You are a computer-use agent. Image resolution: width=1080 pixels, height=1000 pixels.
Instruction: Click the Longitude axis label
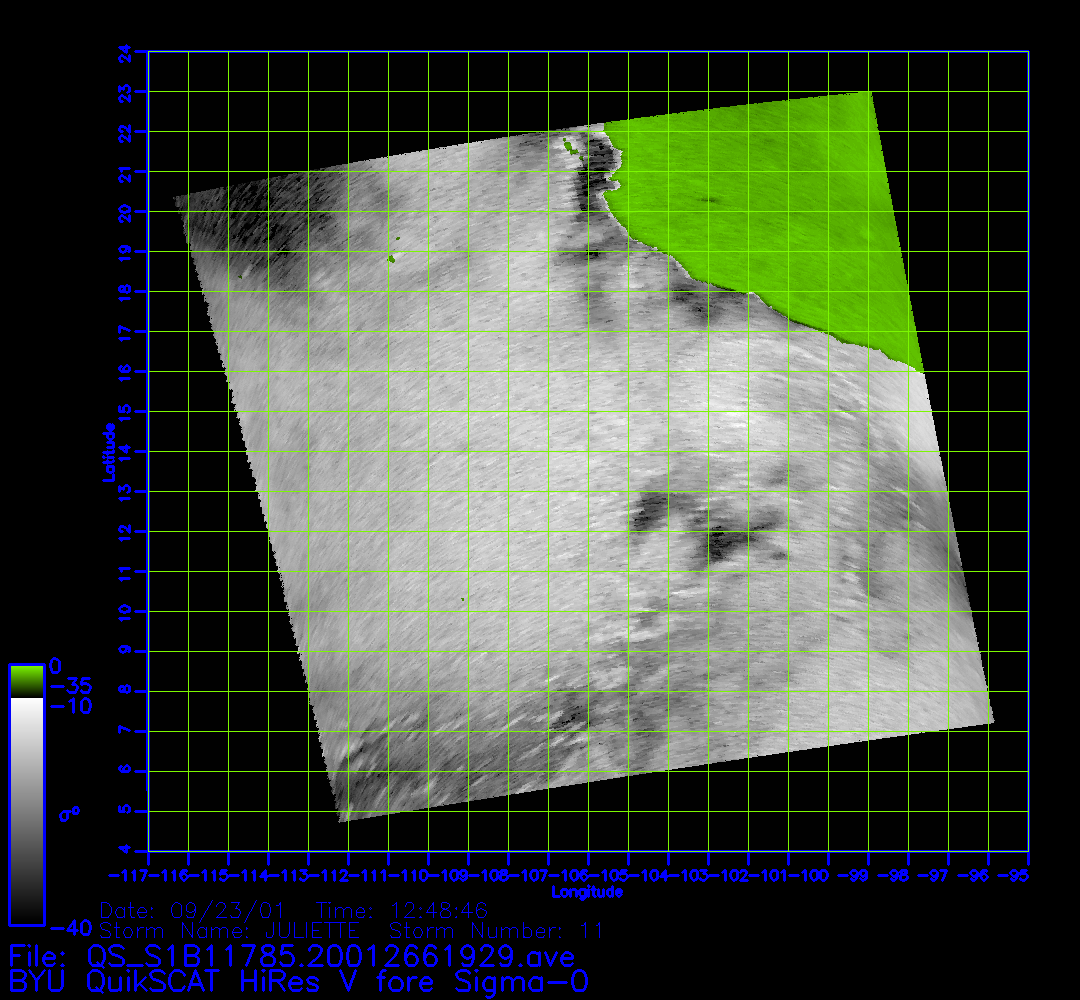click(x=588, y=892)
